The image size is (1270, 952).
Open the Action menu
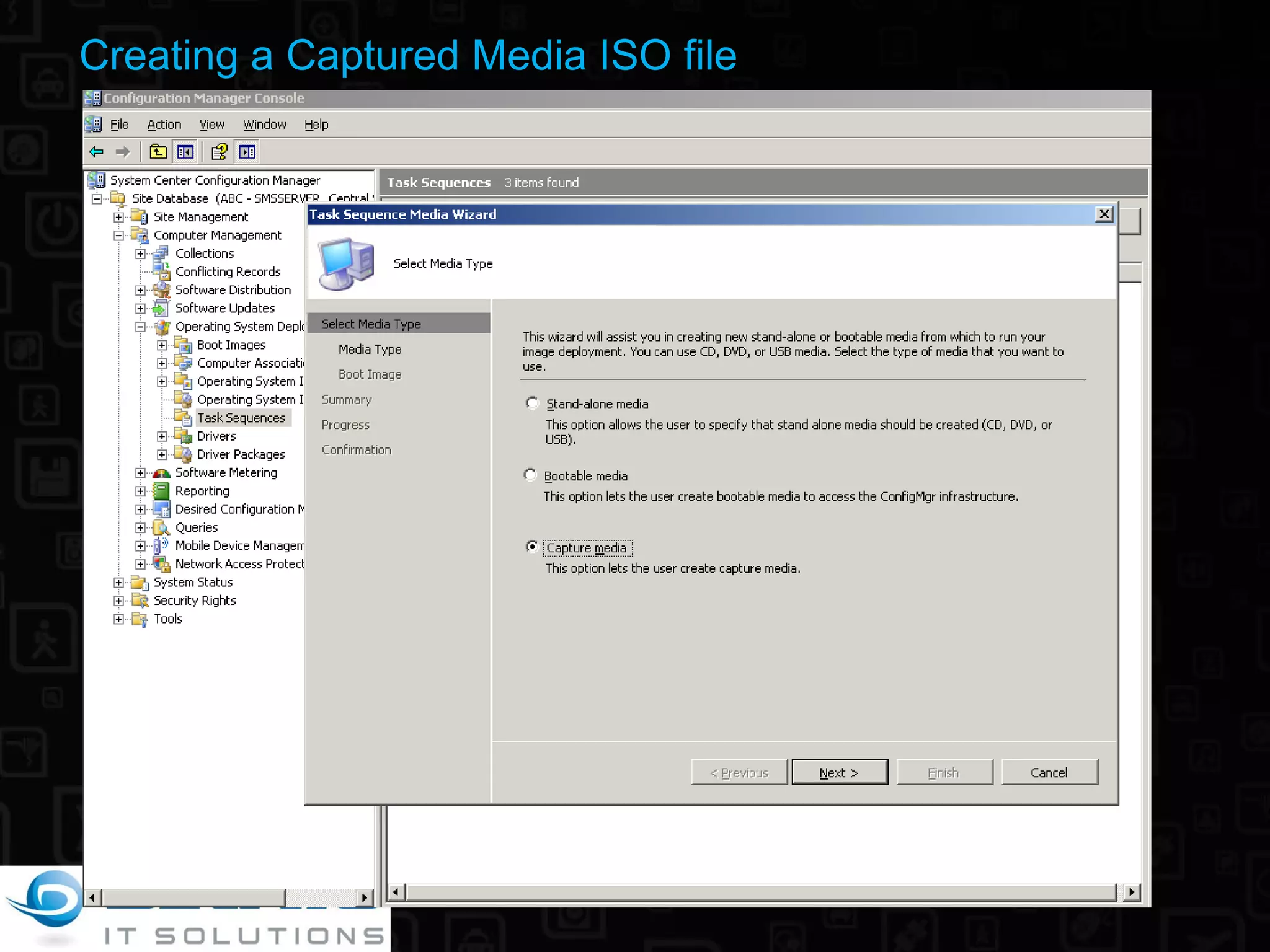pos(164,125)
